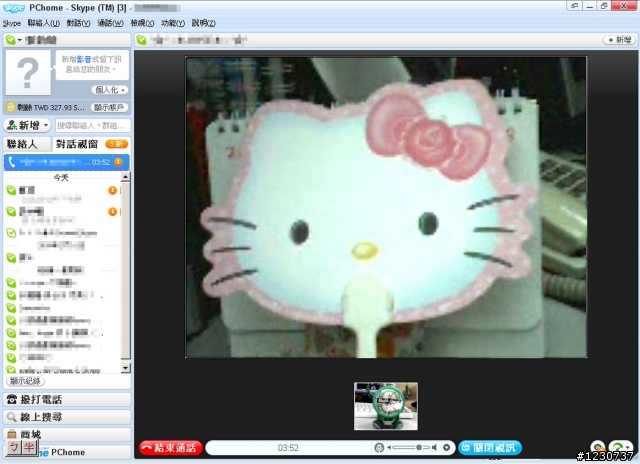Open the Skype menu in menu bar
Viewport: 640px width, 464px height.
11,23
